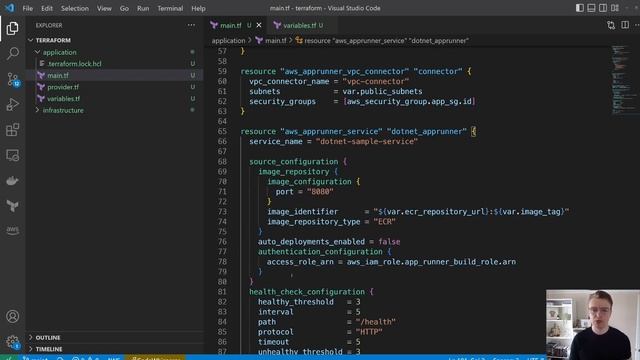Expand the TIMELINE section
The image size is (640, 360).
(49, 349)
